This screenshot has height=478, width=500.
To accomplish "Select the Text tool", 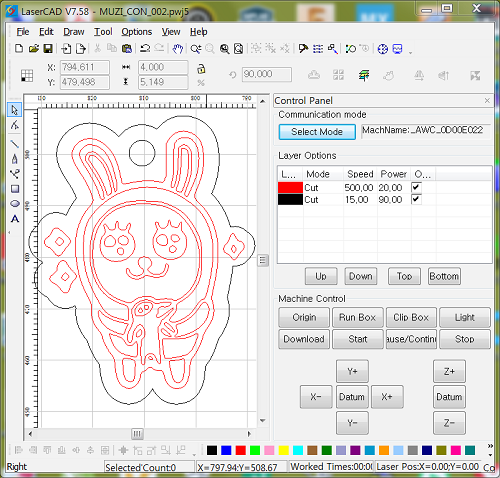I will 15,219.
